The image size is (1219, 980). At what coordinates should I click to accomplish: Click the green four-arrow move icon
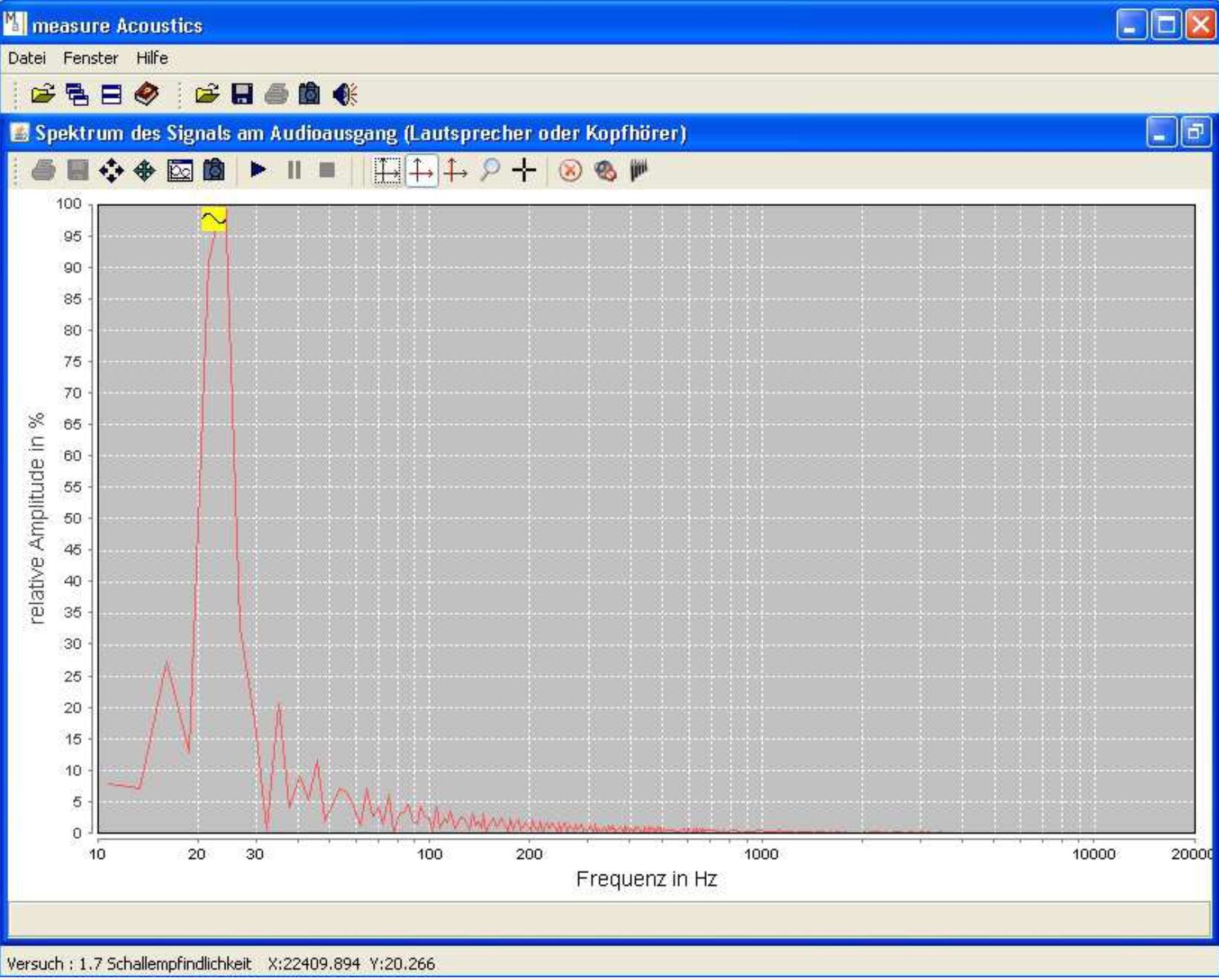145,170
